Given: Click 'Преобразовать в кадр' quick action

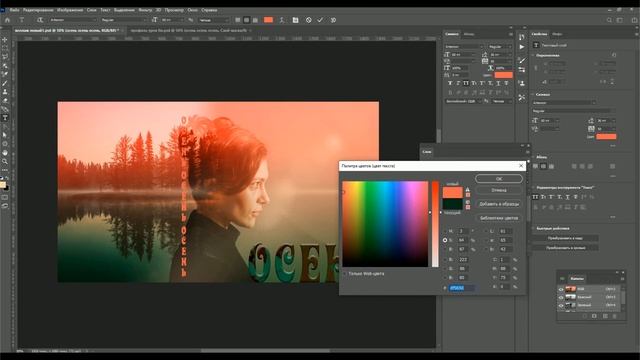Looking at the screenshot, I should tap(565, 238).
